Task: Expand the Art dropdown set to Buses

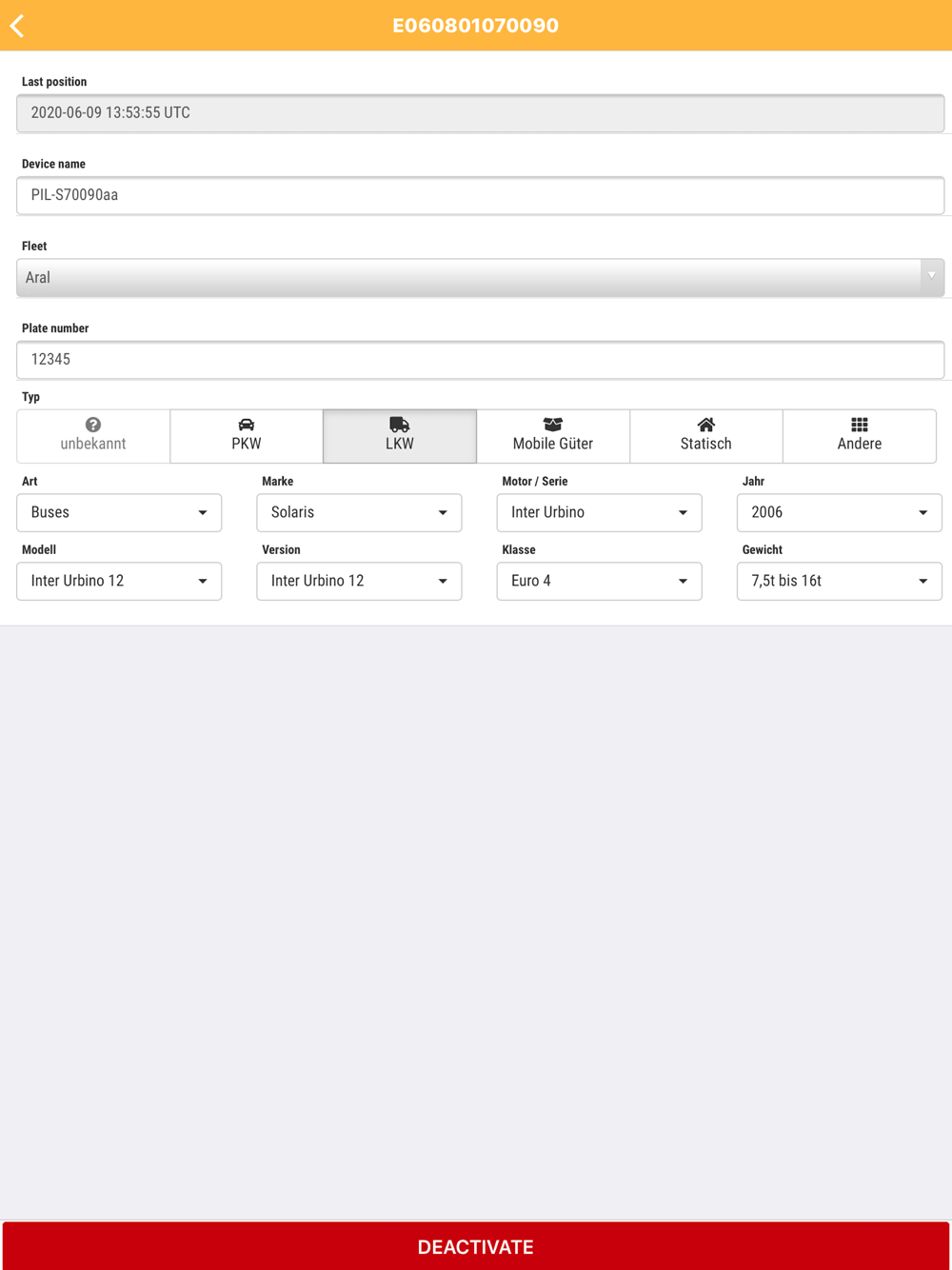Action: [x=119, y=512]
